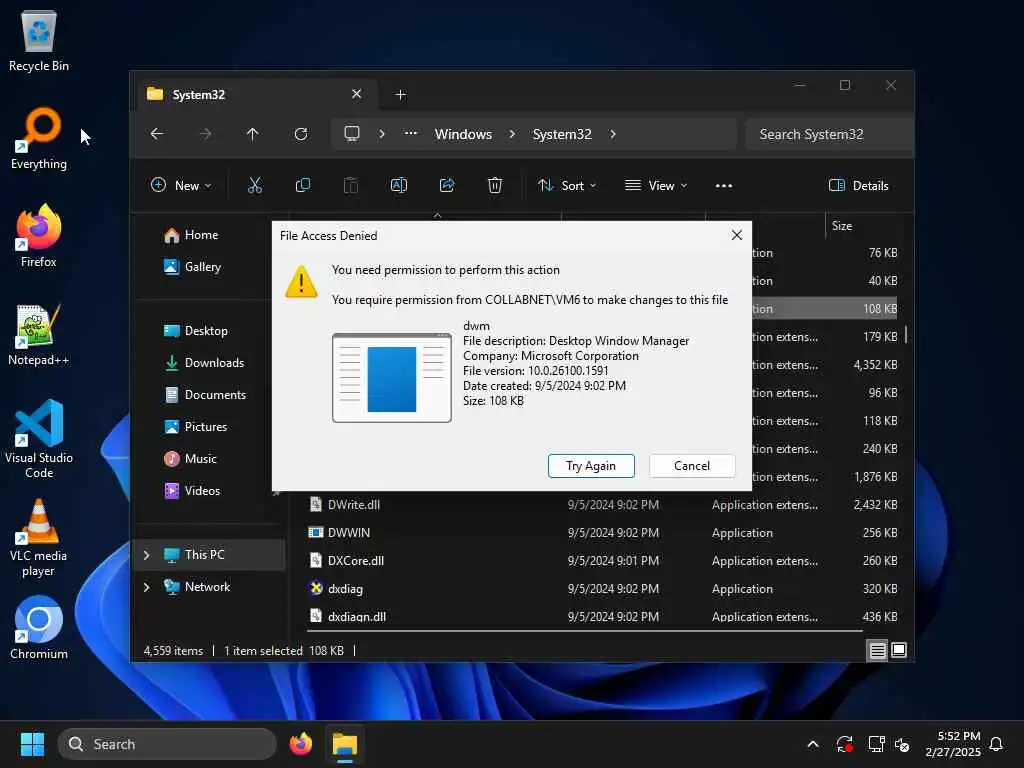The width and height of the screenshot is (1024, 768).
Task: Open Downloads in navigation pane
Action: [214, 362]
